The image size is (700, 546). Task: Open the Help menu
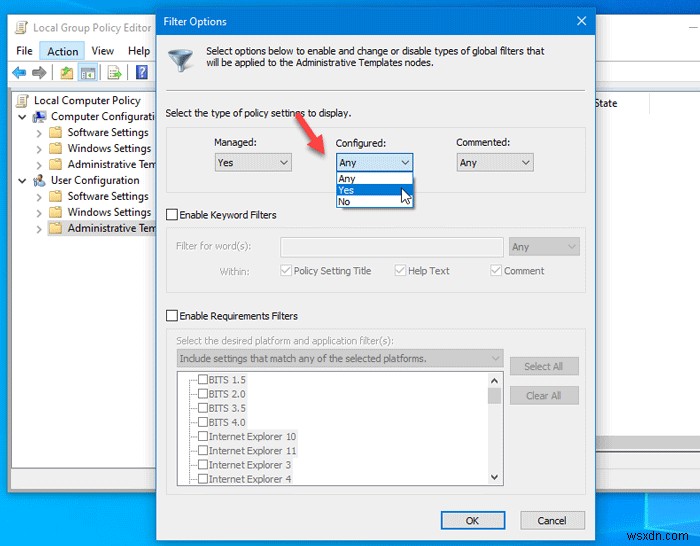tap(139, 51)
